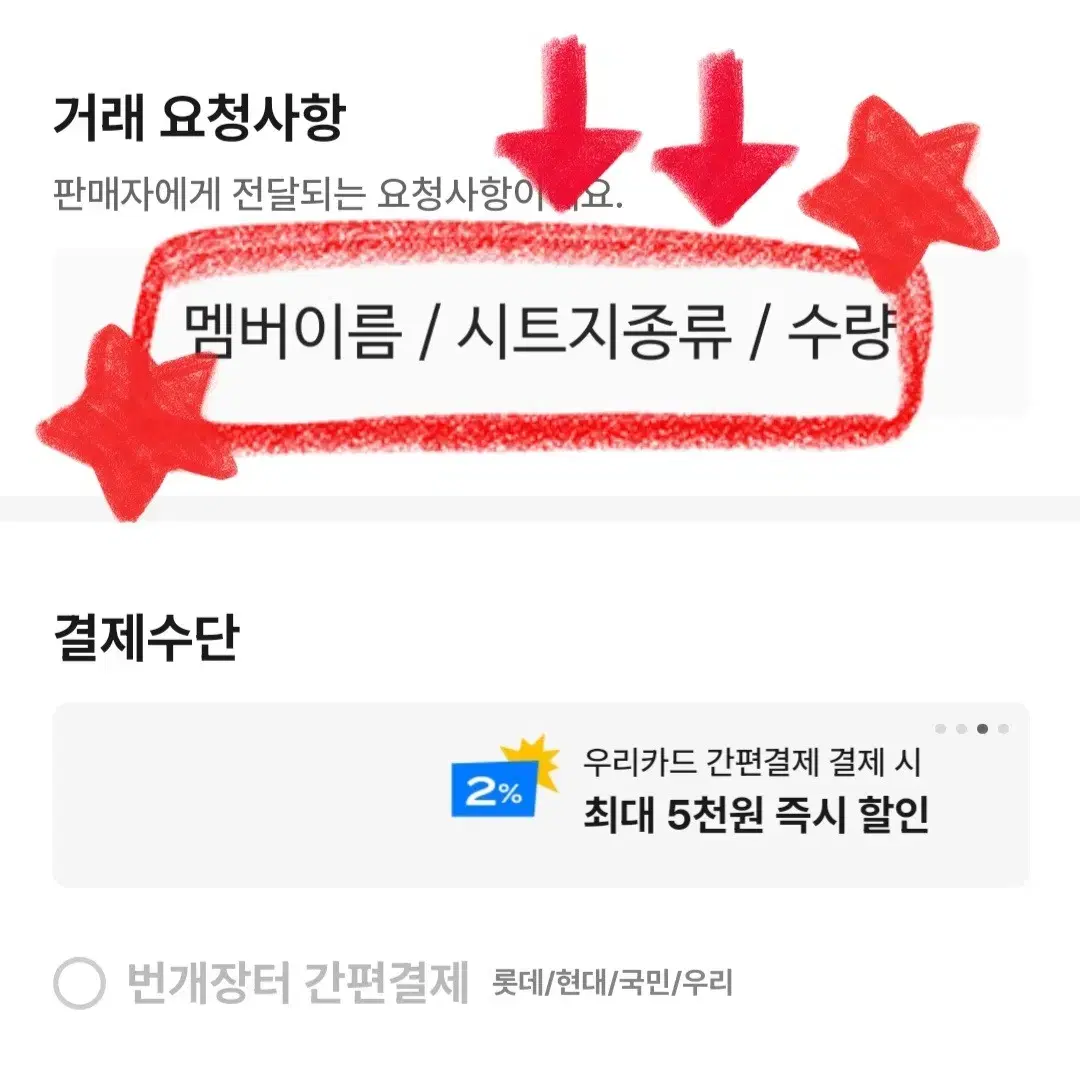
Task: Open the 우리카드 간편결제 promotion banner
Action: click(x=541, y=795)
